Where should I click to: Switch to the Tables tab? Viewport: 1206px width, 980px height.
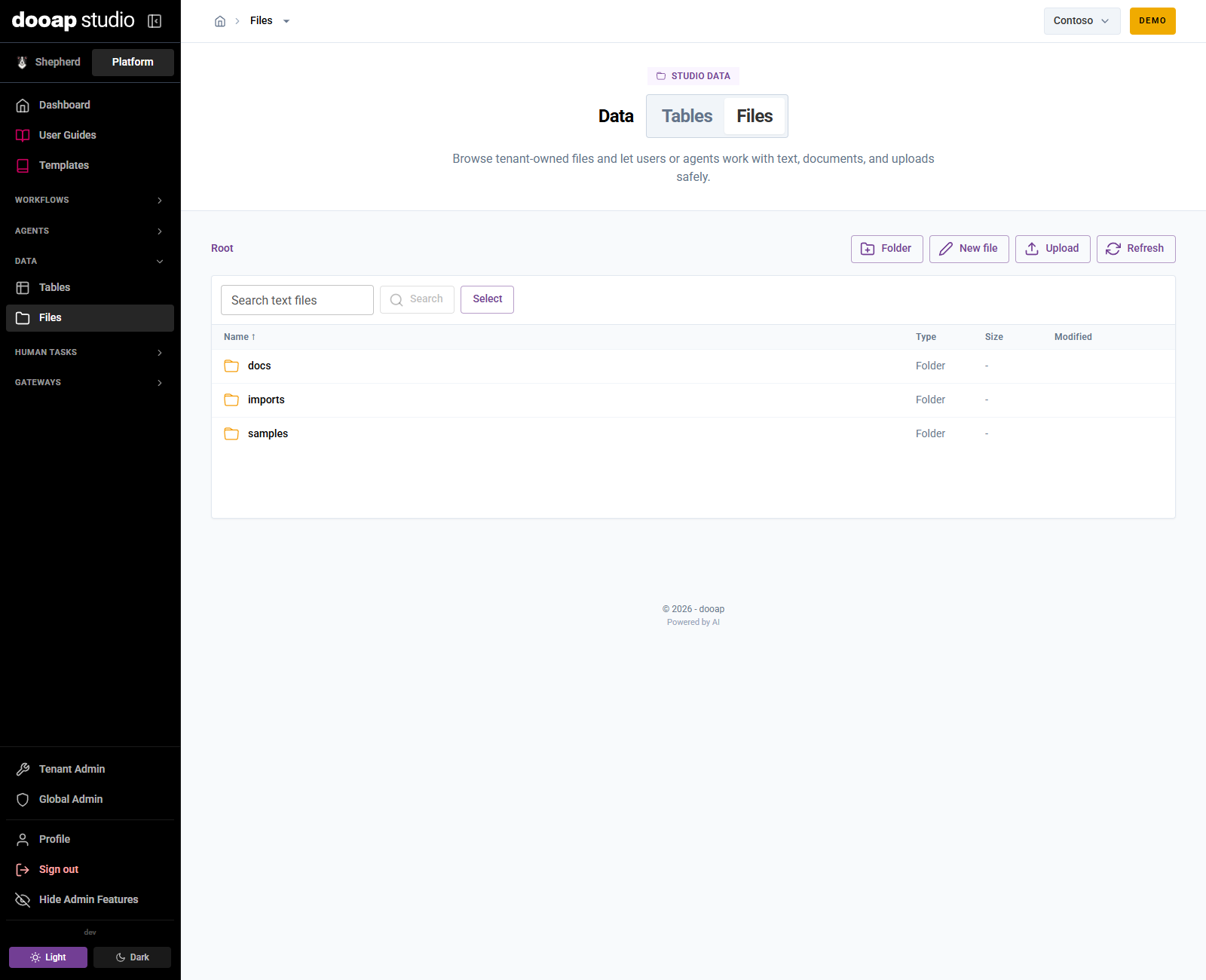coord(687,116)
